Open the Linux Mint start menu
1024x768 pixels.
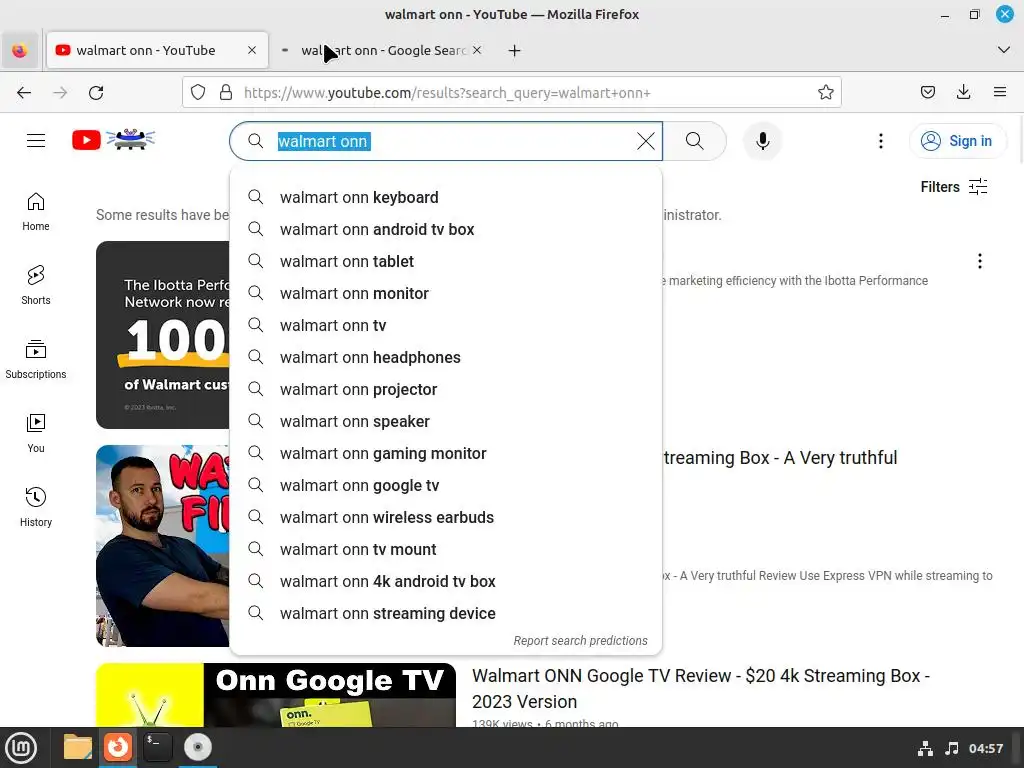pyautogui.click(x=21, y=748)
